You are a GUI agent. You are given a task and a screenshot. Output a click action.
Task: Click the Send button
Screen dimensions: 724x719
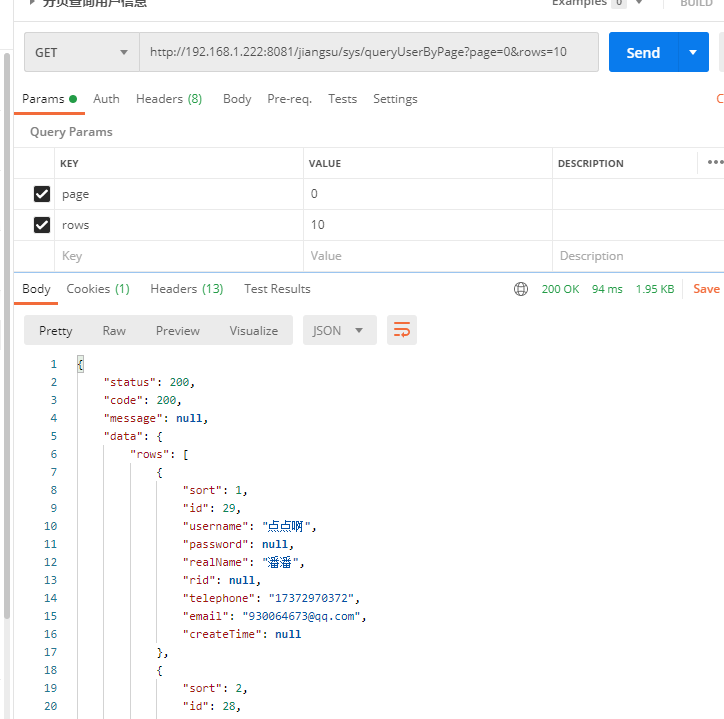tap(643, 52)
